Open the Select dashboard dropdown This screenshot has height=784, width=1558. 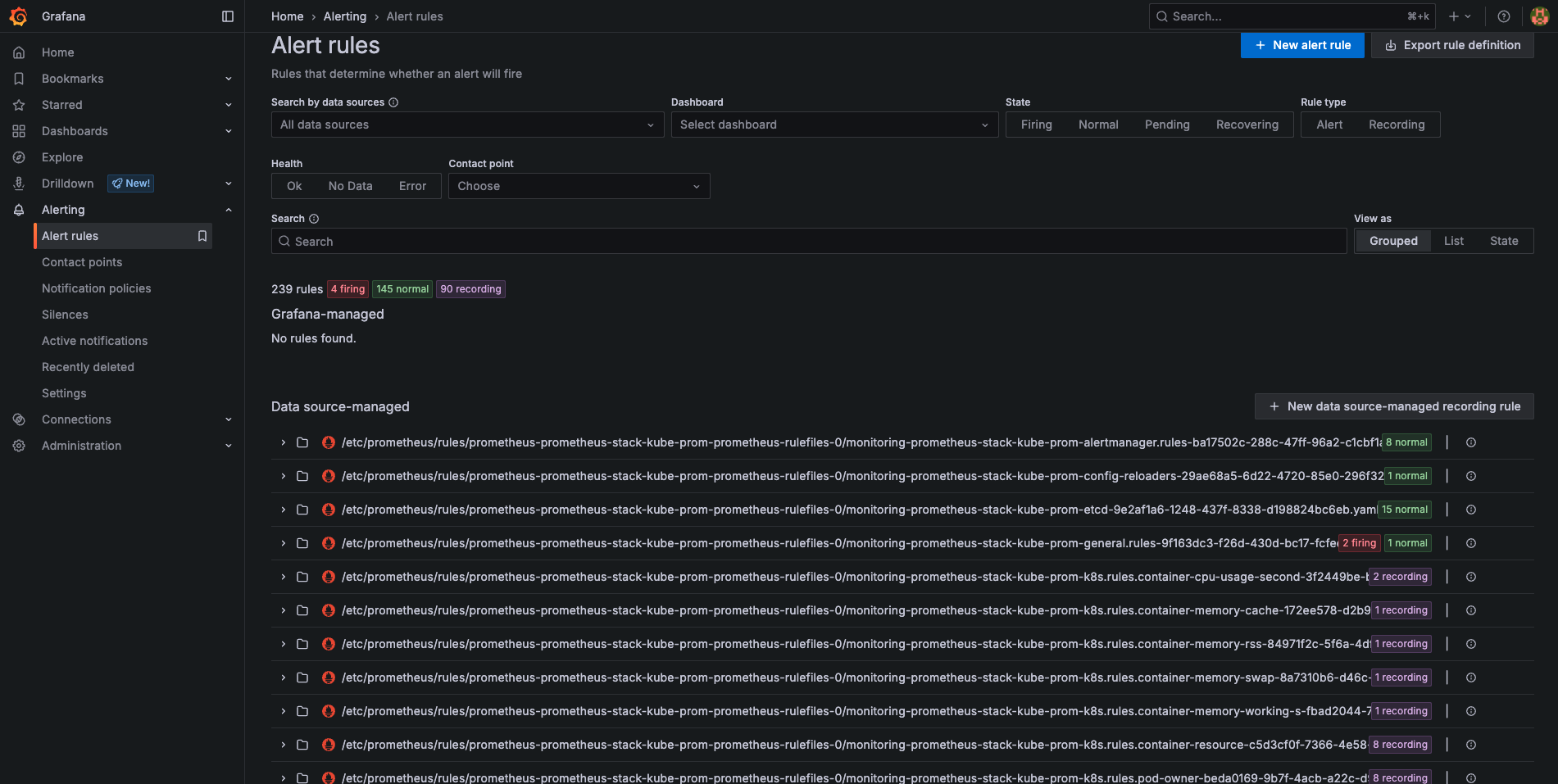pos(834,125)
